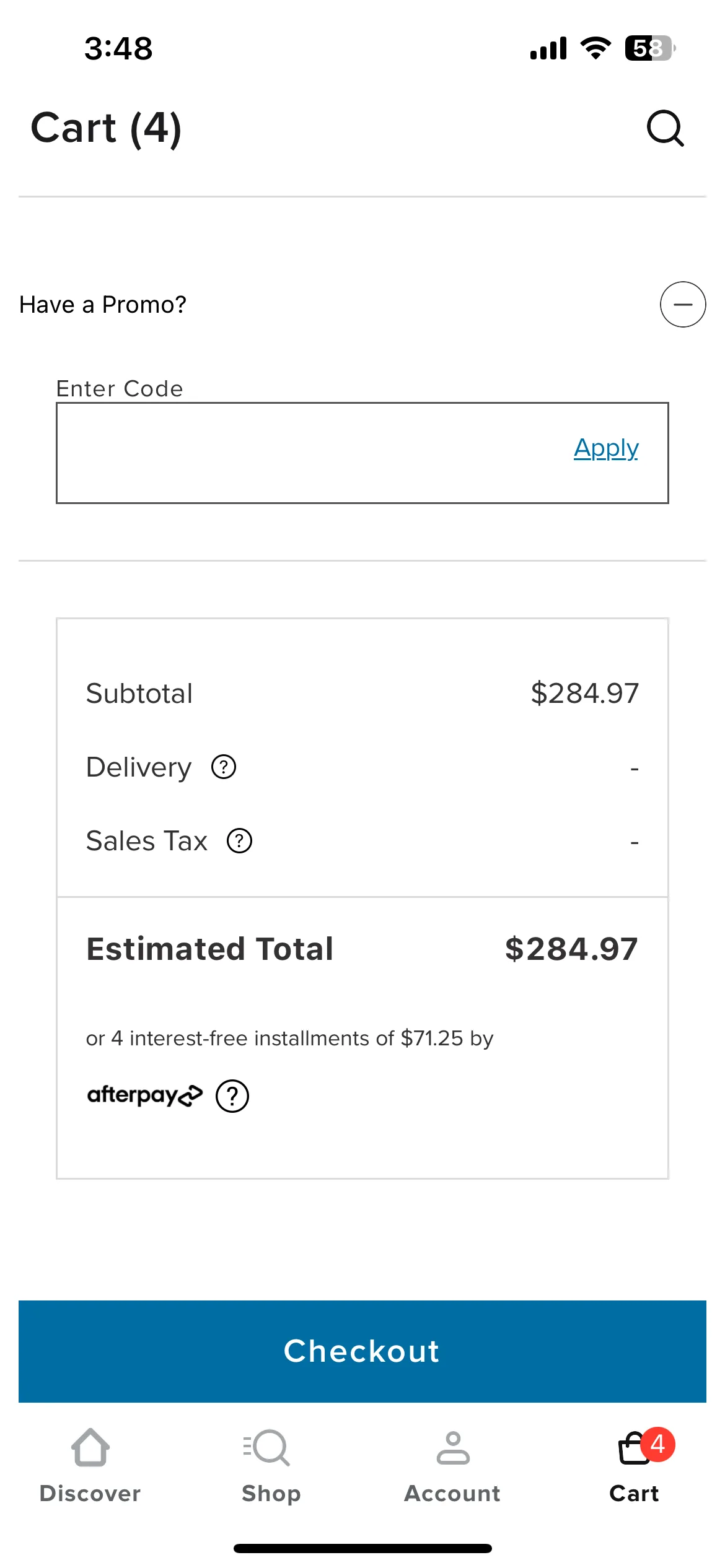Image resolution: width=725 pixels, height=1568 pixels.
Task: Open Delivery help question mark
Action: (224, 767)
